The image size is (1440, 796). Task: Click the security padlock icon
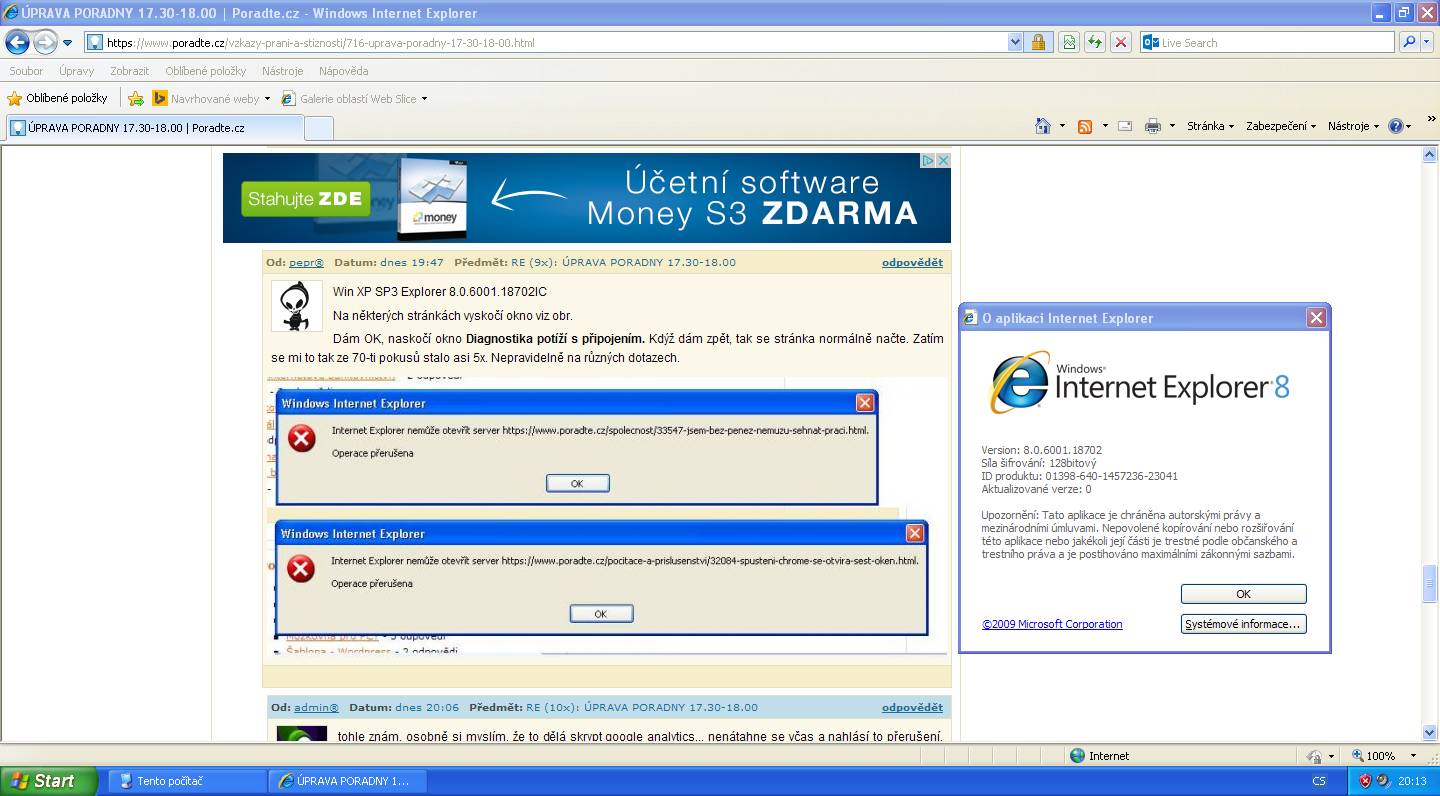coord(1038,42)
